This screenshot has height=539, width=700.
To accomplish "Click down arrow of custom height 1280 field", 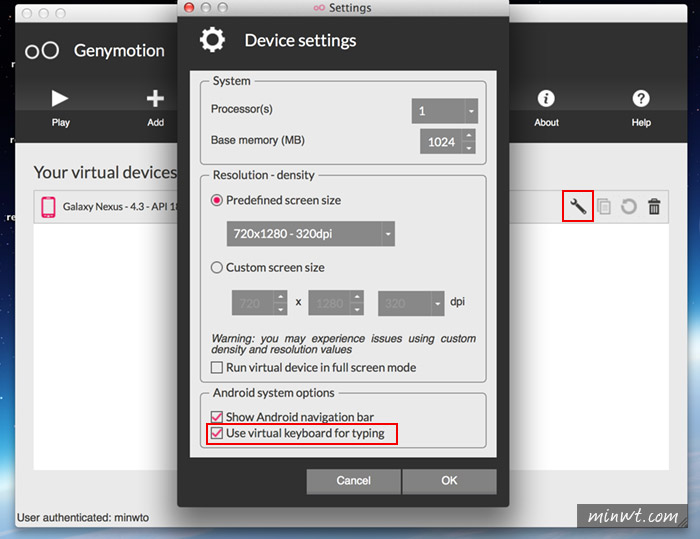I will (357, 309).
